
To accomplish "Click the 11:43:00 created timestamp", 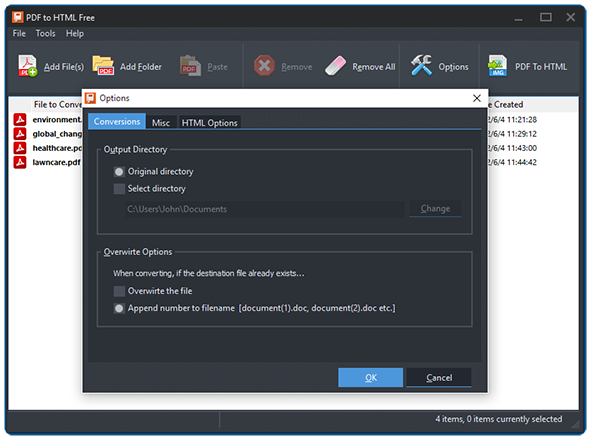I will pyautogui.click(x=512, y=148).
